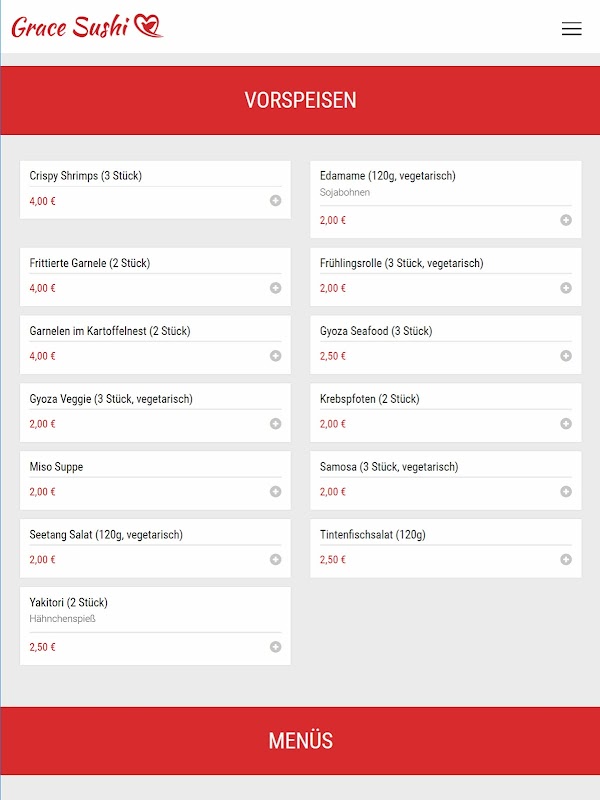
Task: Add Frittierte Garnele via plus icon
Action: 276,288
